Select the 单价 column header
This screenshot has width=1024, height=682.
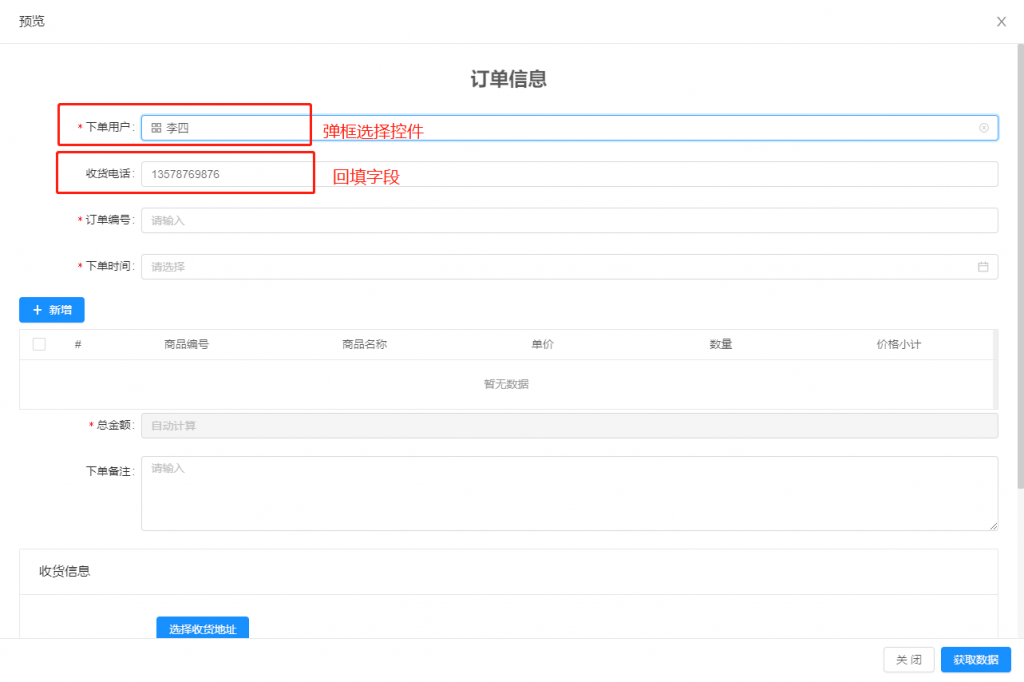[542, 344]
